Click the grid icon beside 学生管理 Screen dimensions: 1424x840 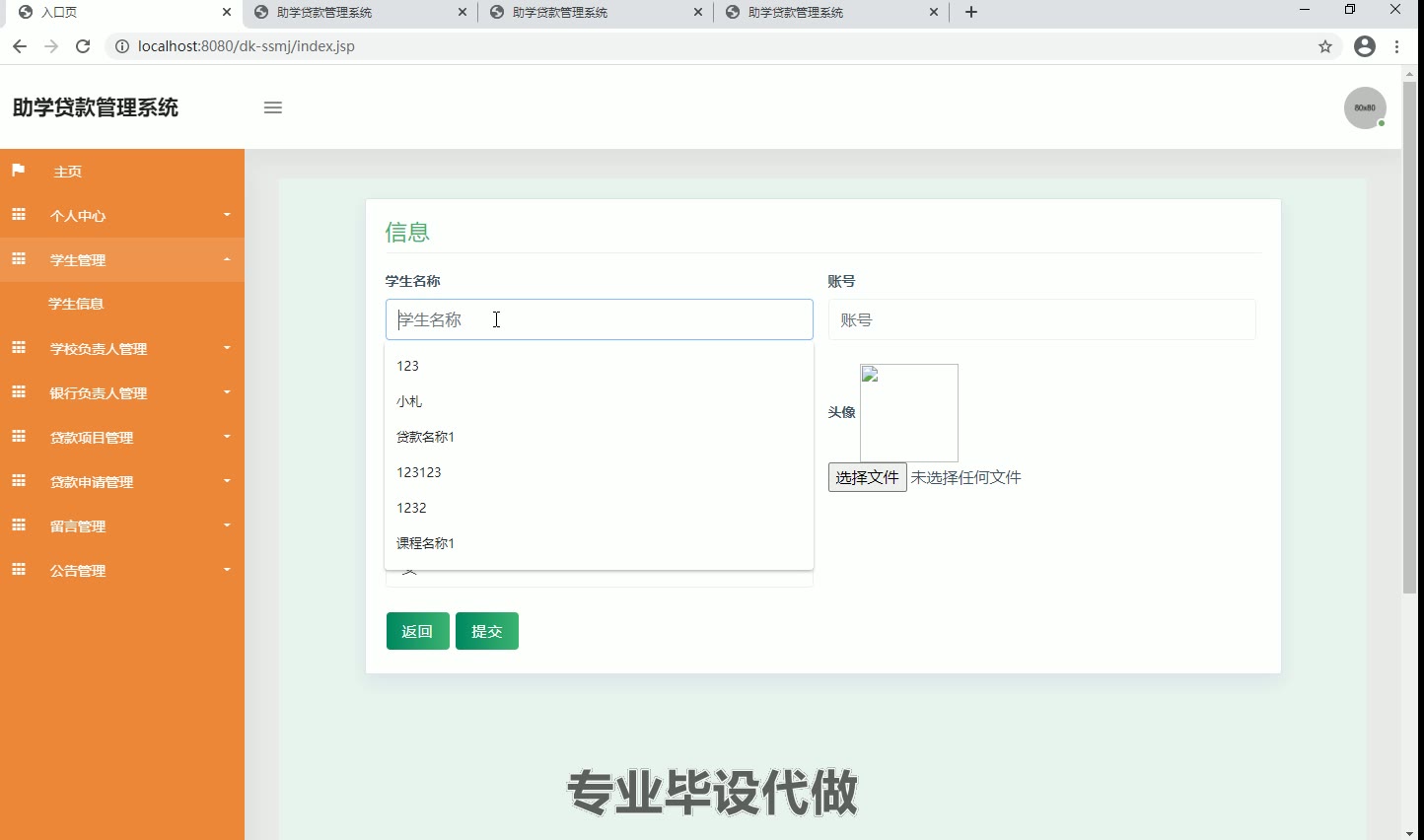coord(18,259)
